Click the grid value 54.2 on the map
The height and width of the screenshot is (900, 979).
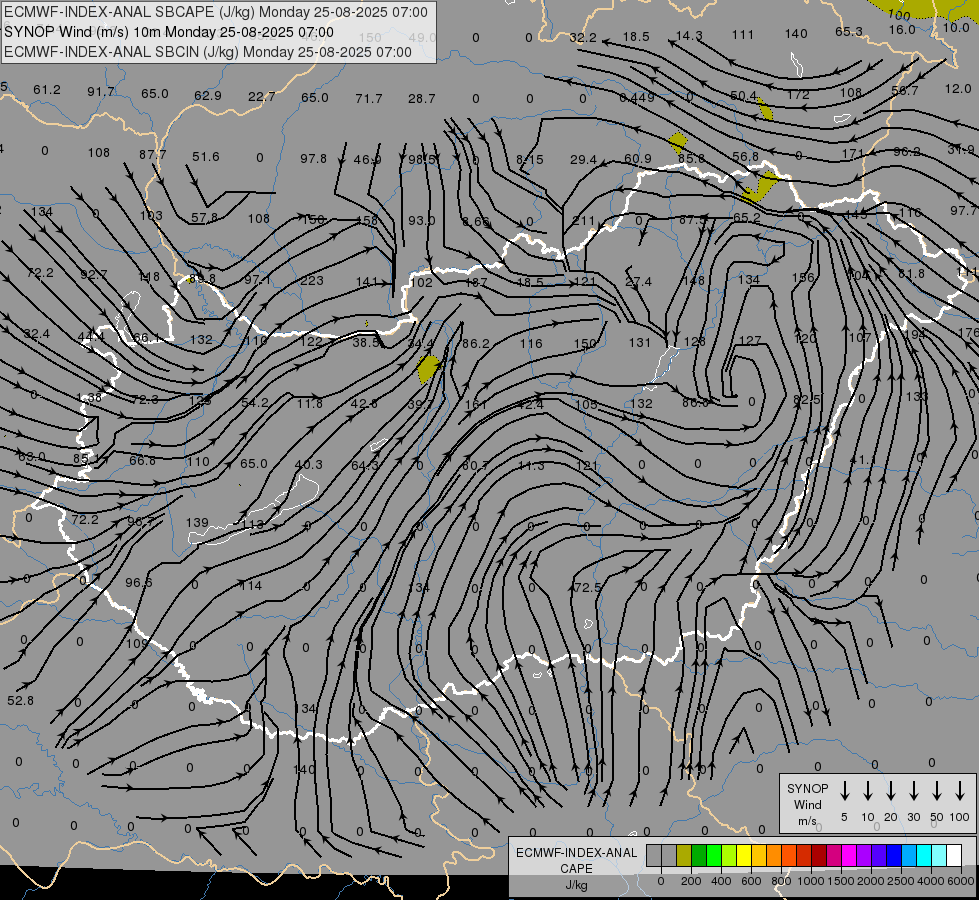255,403
